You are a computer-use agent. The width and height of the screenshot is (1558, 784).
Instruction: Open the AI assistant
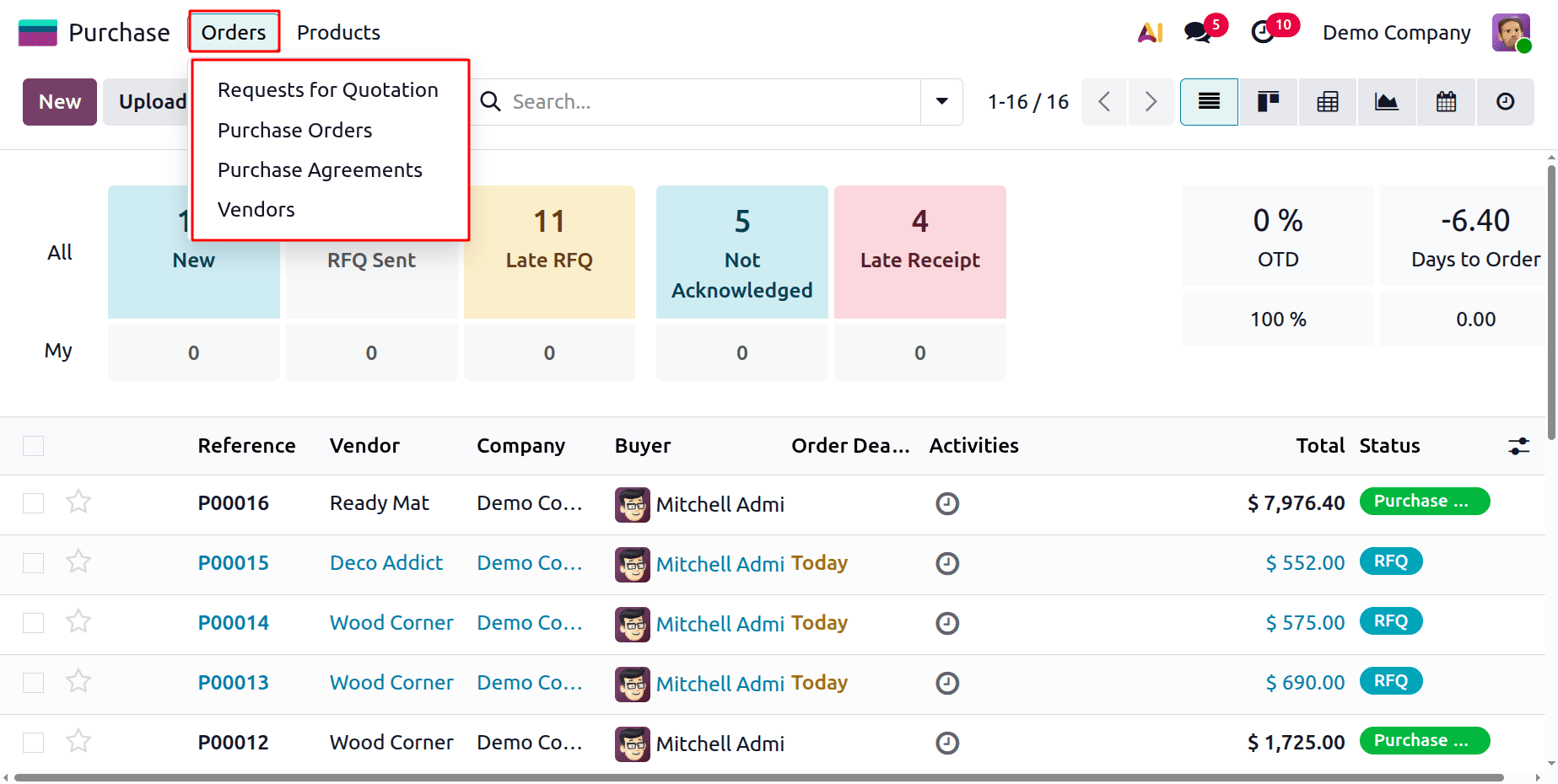pyautogui.click(x=1149, y=32)
